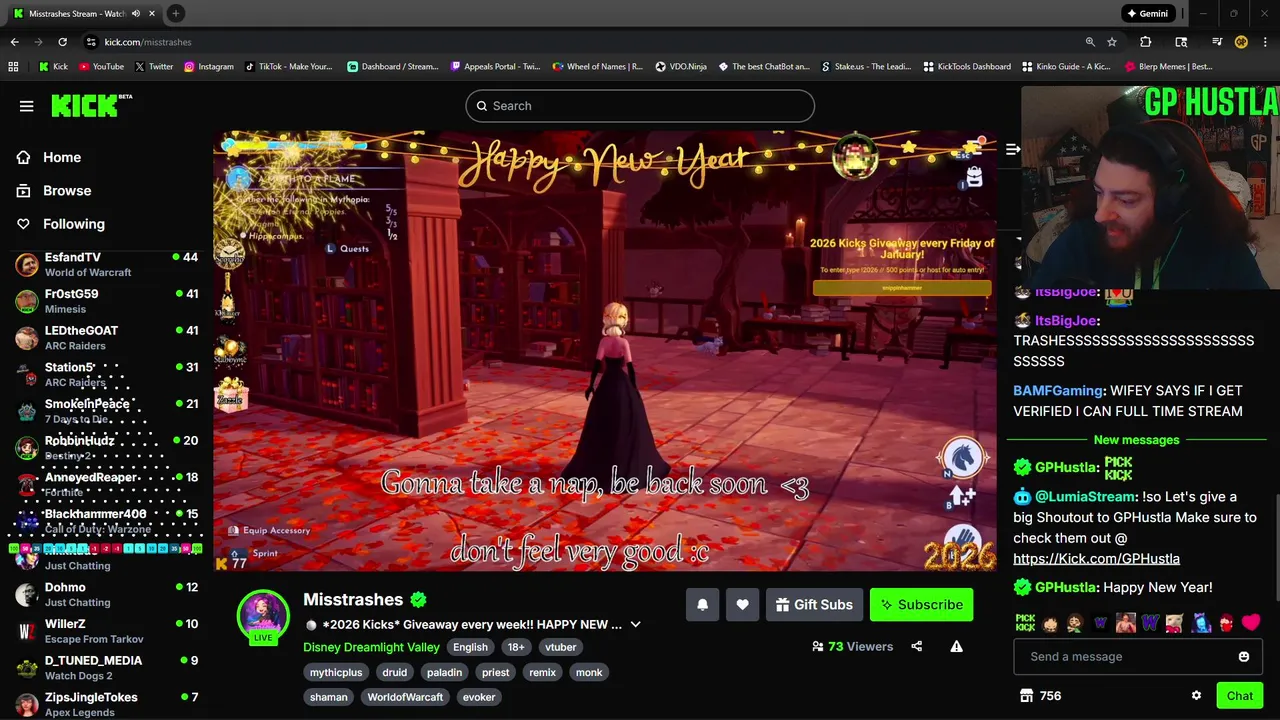Image resolution: width=1280 pixels, height=720 pixels.
Task: Reload the page
Action: click(x=62, y=42)
